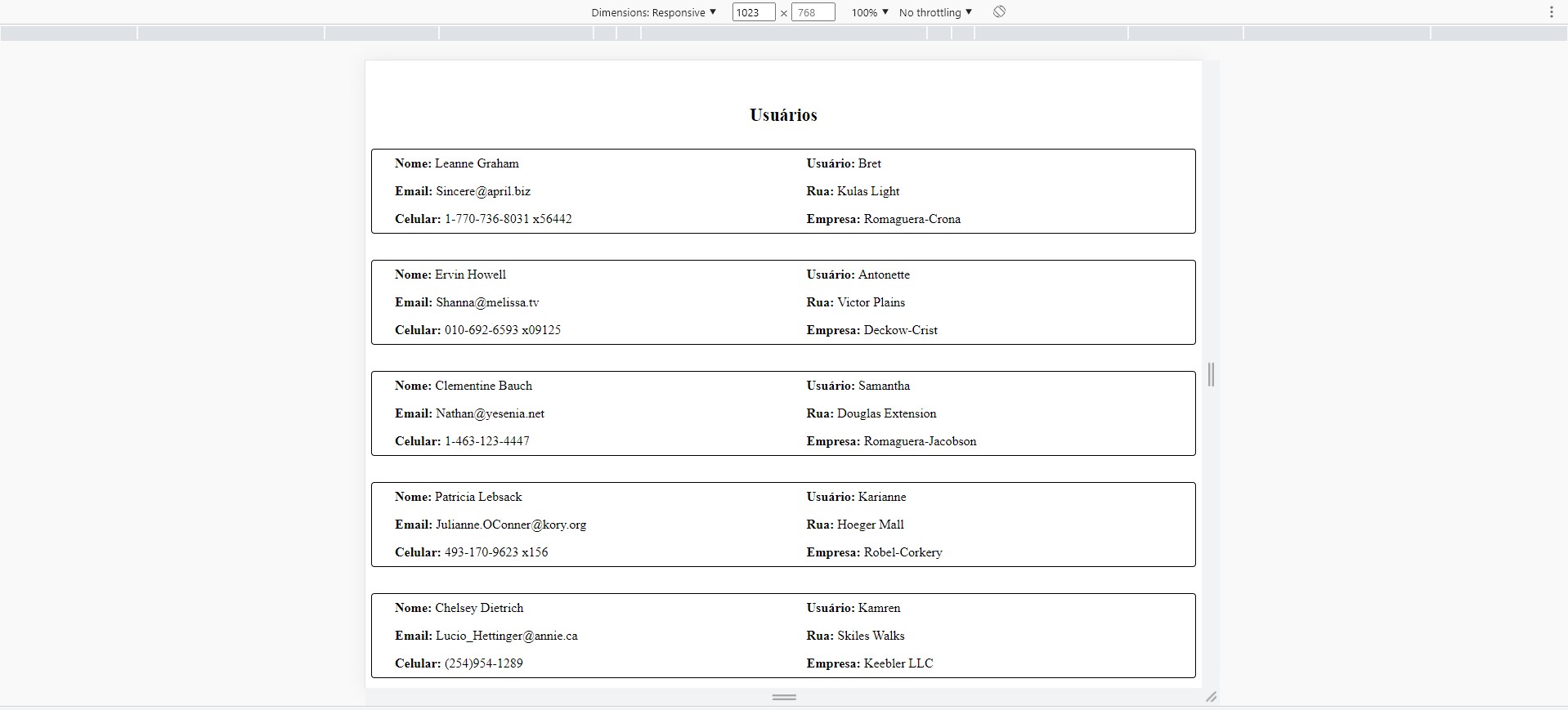Grab the right-edge viewport resize handle

point(1211,374)
